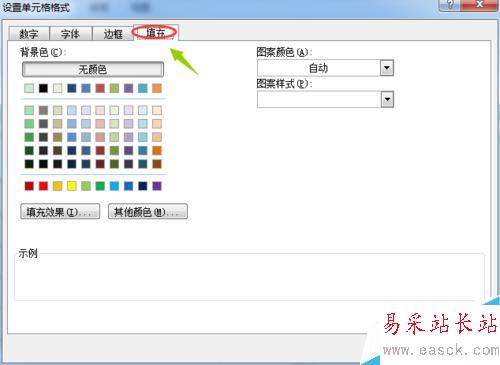Choose the orange swatch in the top theme row

[157, 88]
